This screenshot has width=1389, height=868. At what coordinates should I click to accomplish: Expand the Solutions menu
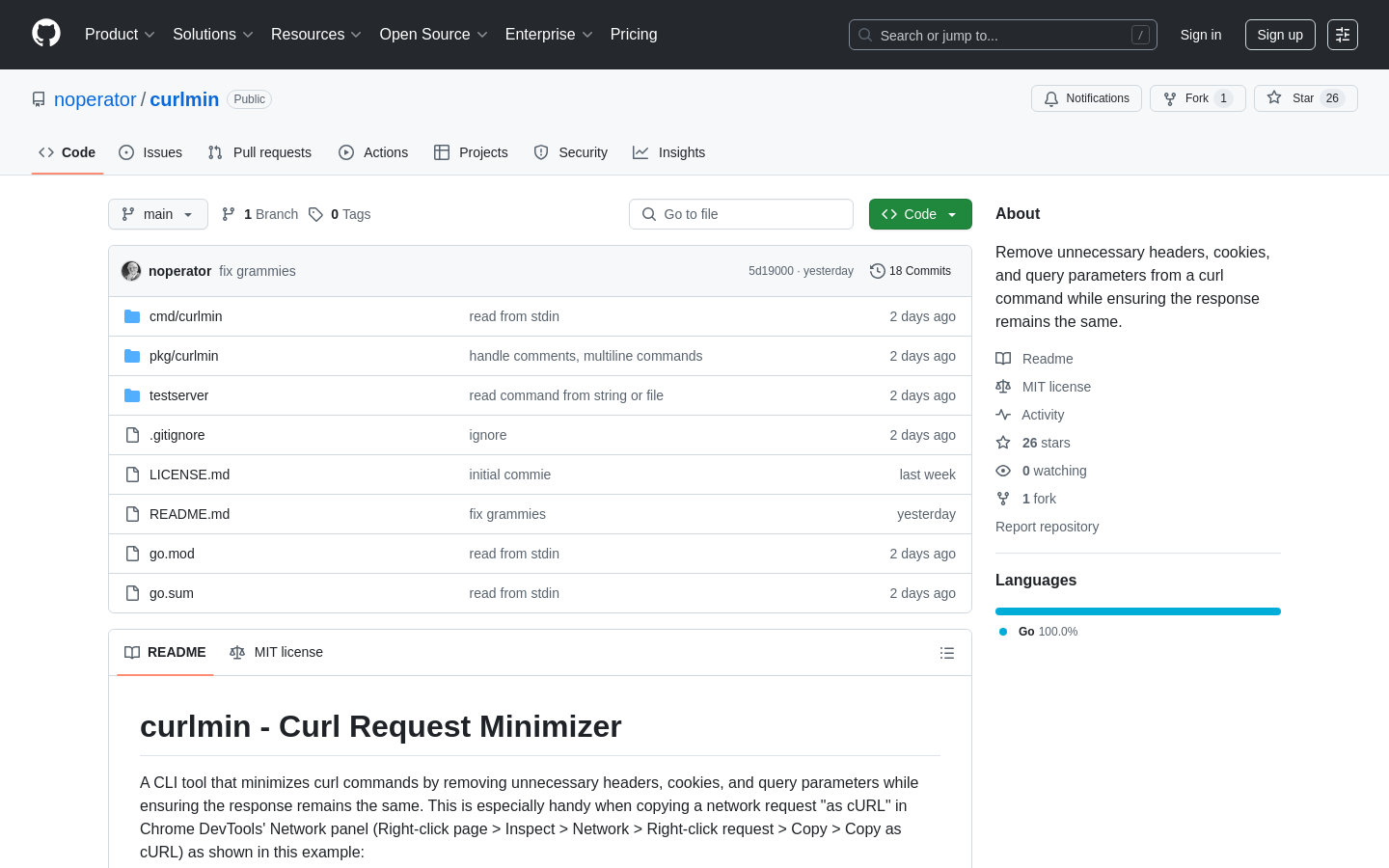coord(213,35)
